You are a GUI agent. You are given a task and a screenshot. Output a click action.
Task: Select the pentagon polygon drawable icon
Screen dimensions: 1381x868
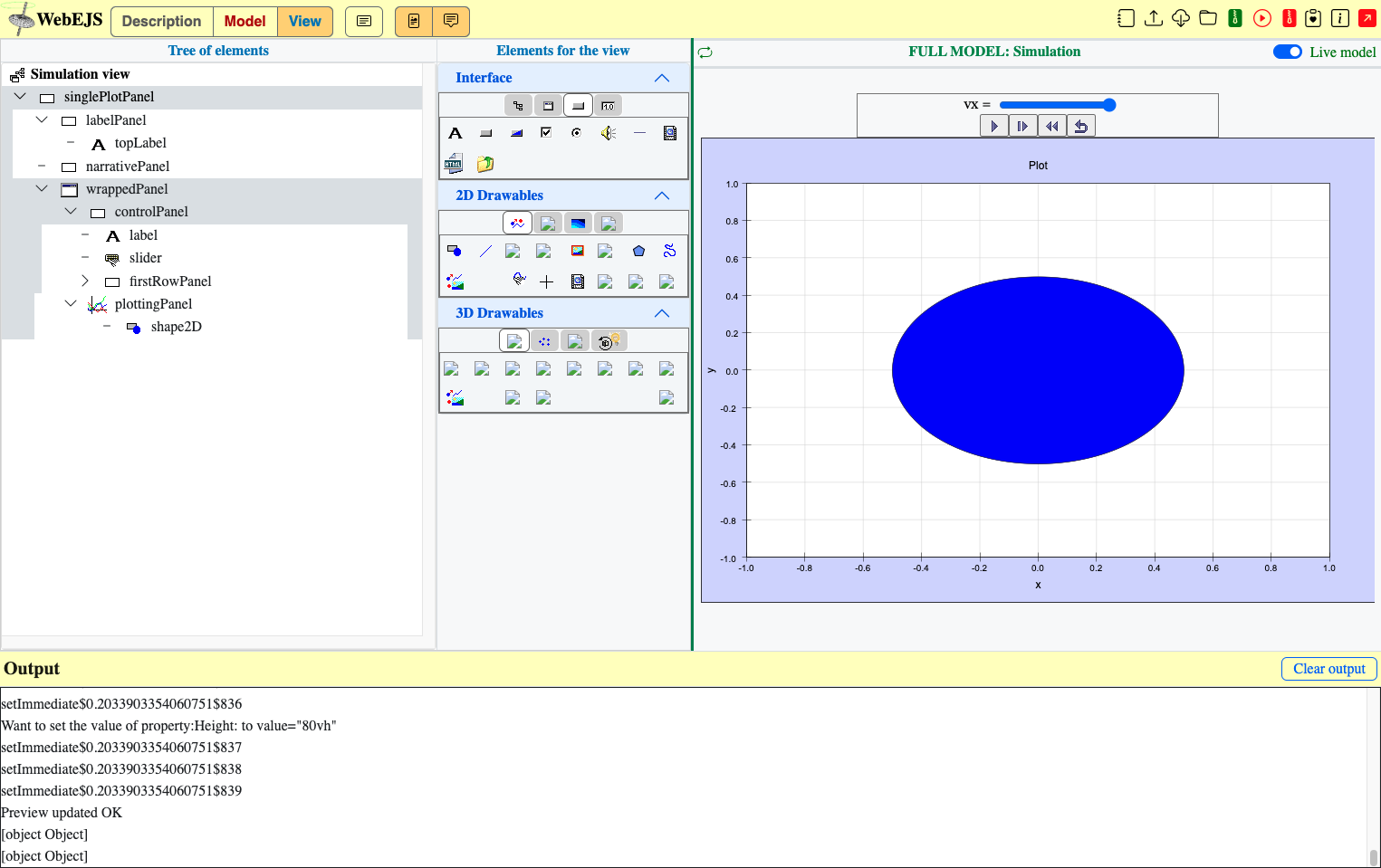[638, 251]
